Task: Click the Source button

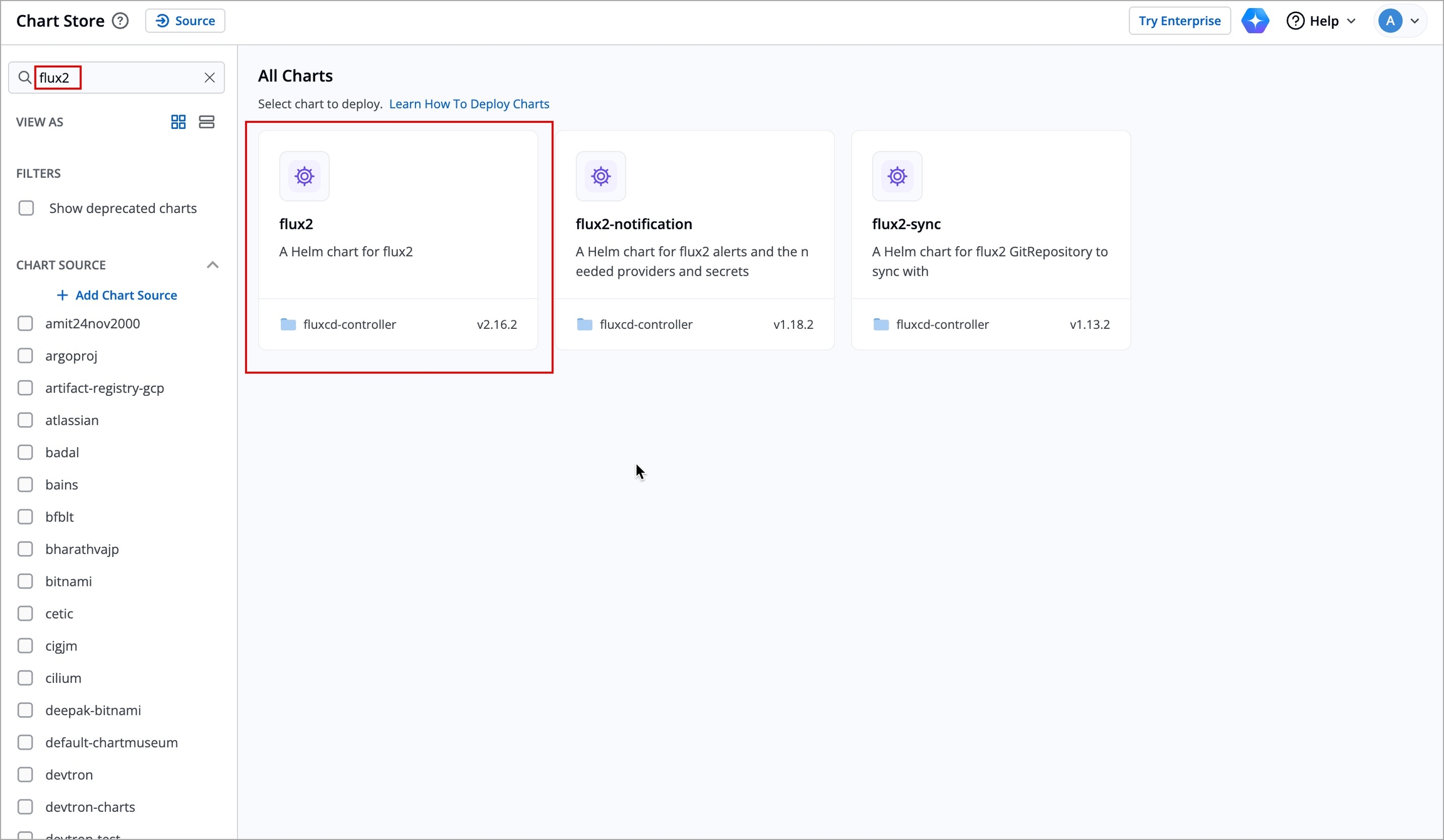Action: [x=185, y=21]
